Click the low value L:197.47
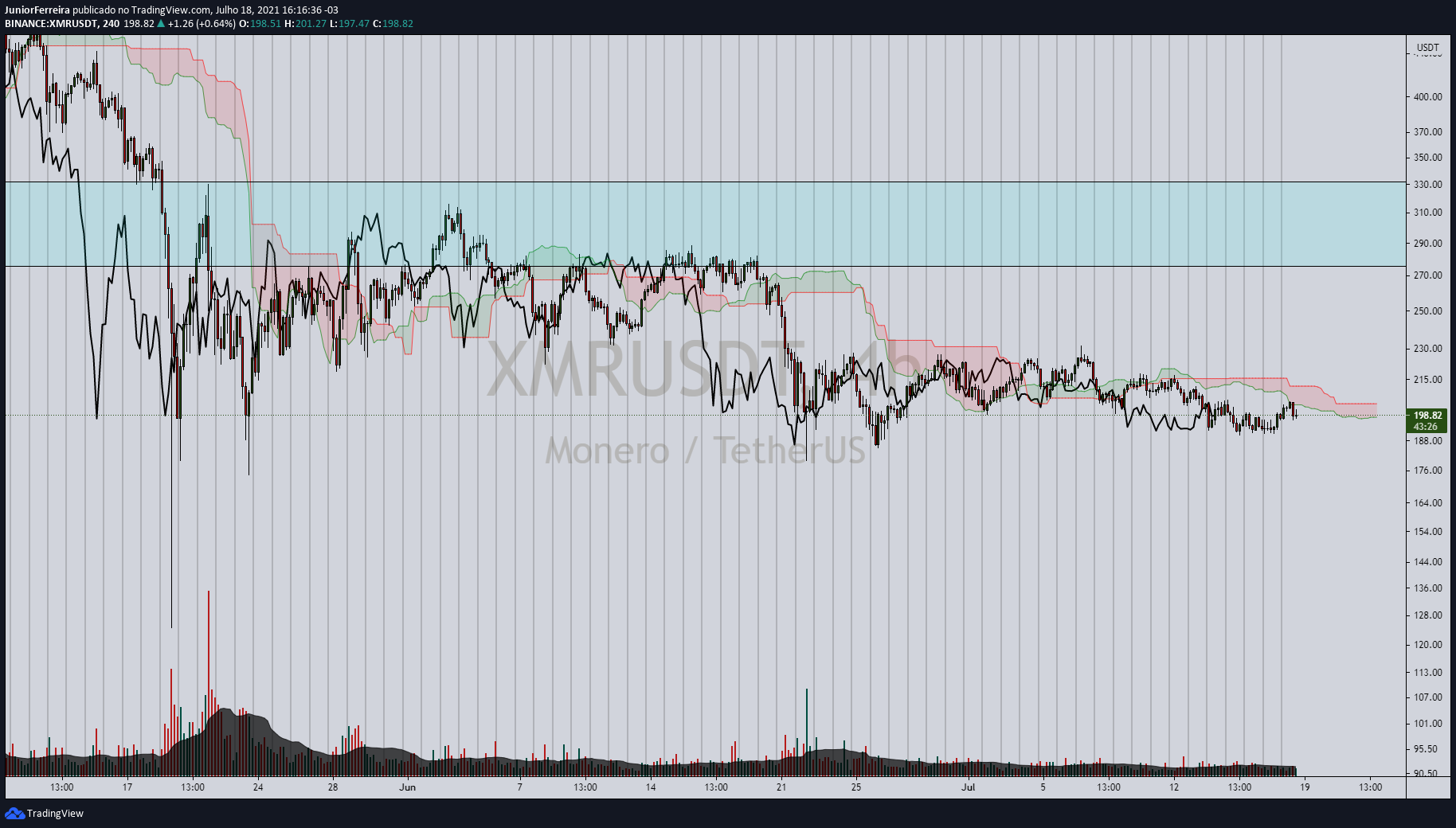The image size is (1456, 828). click(x=350, y=24)
